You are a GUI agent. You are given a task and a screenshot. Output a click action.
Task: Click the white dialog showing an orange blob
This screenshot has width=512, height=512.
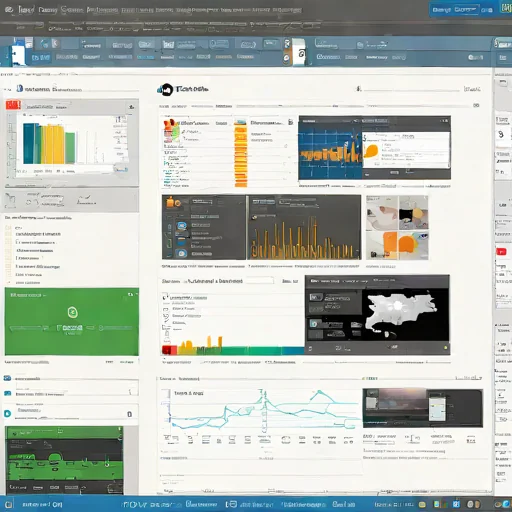click(x=406, y=150)
